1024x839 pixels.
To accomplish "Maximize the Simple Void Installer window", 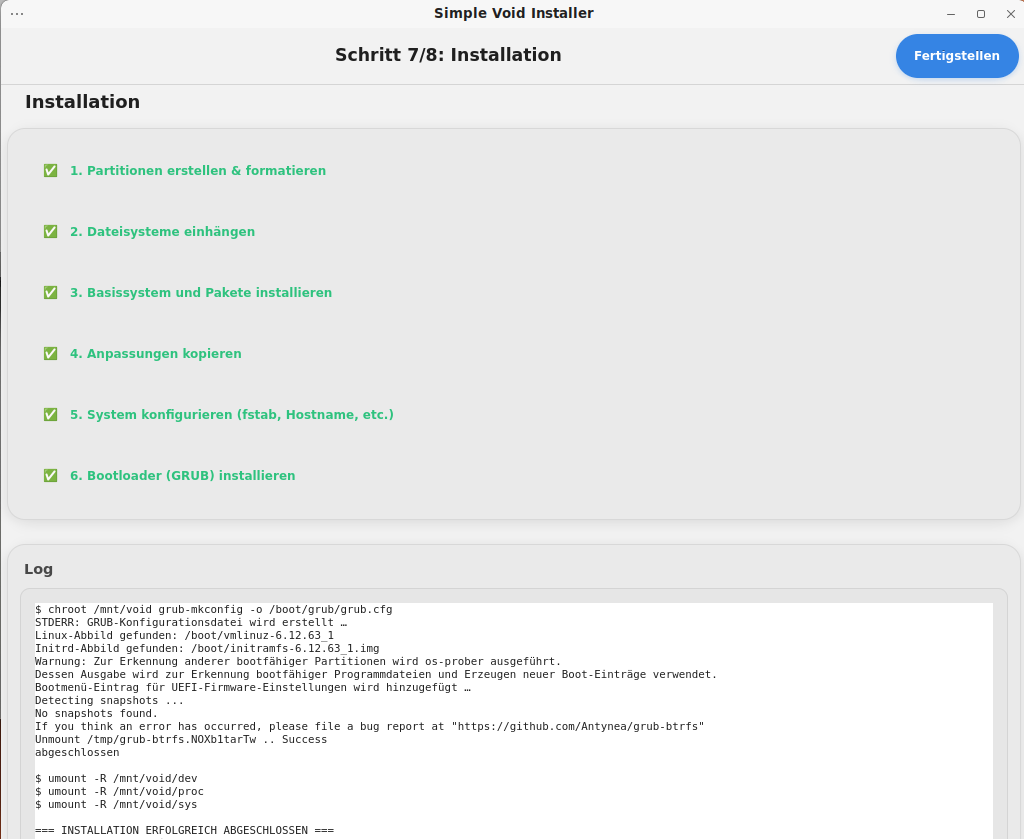I will tap(980, 14).
